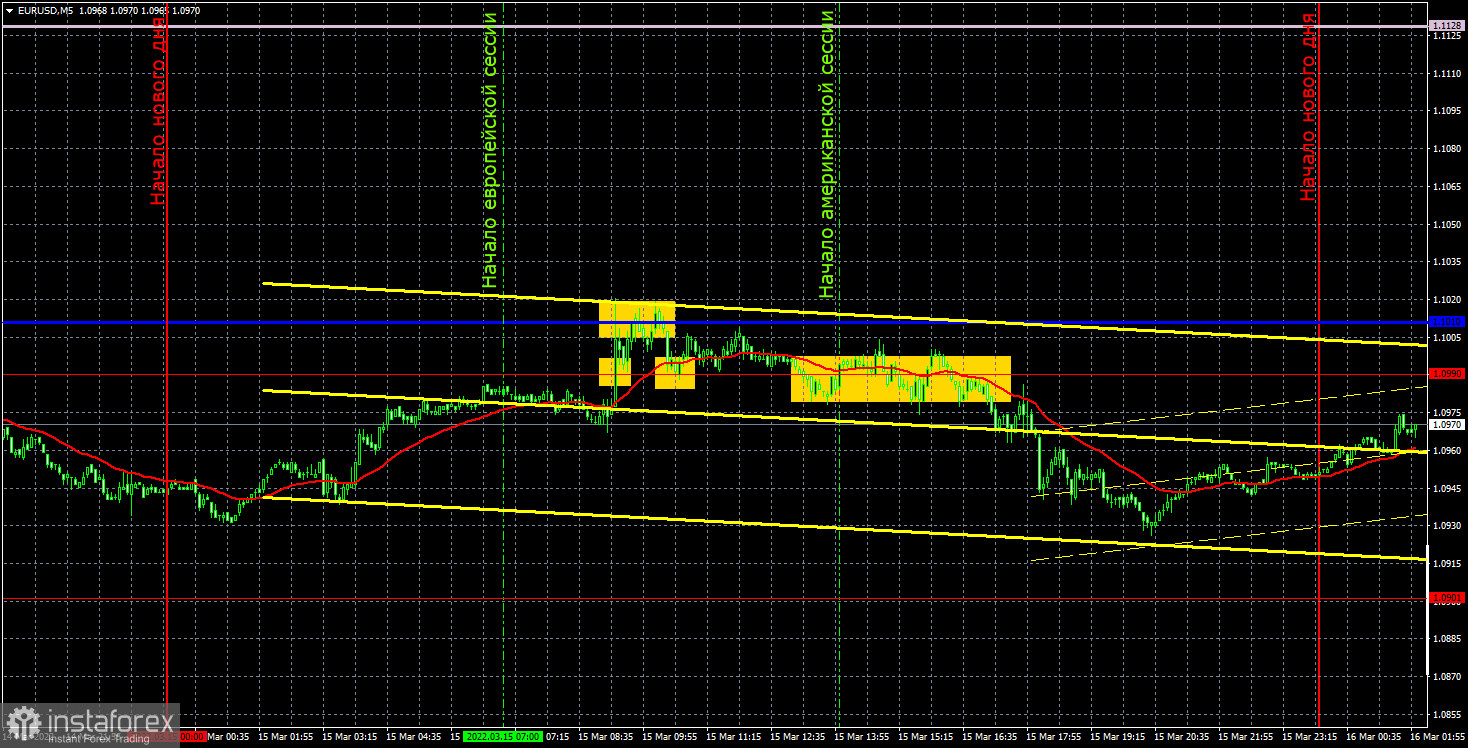
Task: Click the 1.1125 price axis label
Action: click(x=1447, y=36)
